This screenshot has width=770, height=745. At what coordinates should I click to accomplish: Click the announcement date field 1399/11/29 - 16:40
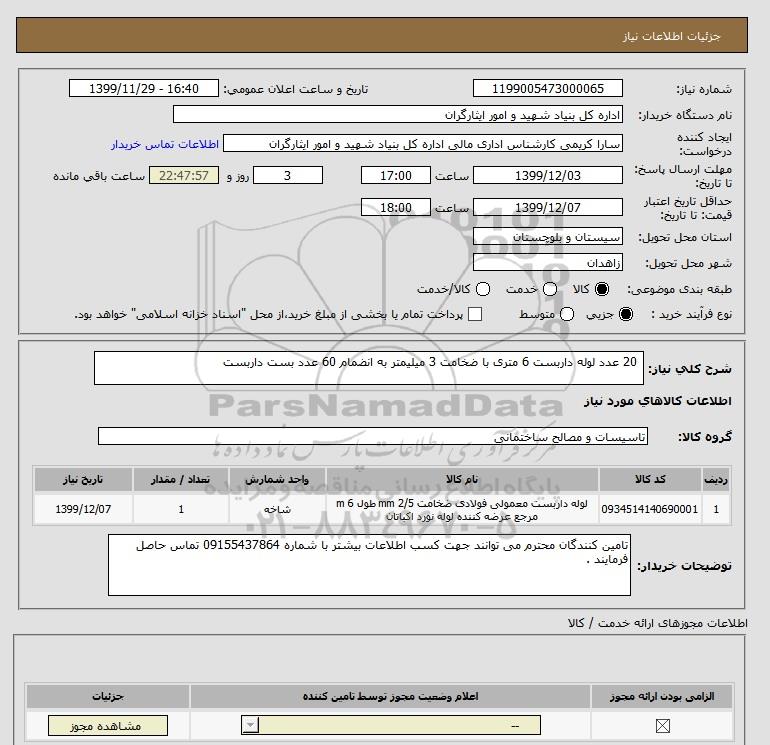point(143,88)
